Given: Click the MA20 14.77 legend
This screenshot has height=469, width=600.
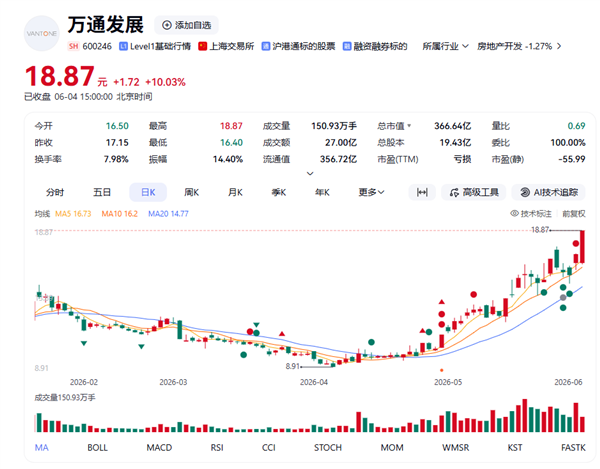Looking at the screenshot, I should 168,213.
